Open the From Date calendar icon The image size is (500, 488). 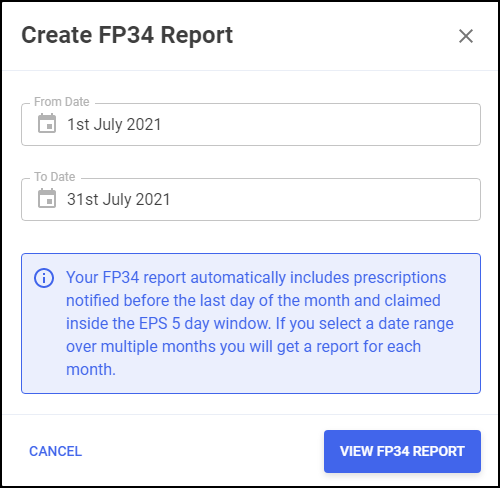point(47,123)
